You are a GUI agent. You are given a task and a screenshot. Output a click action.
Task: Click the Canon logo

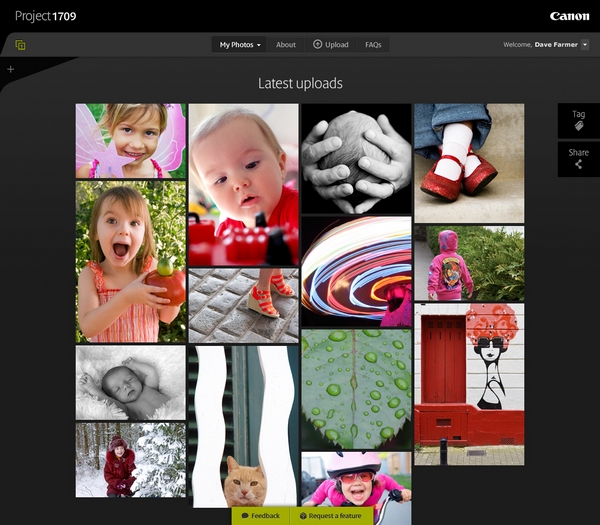[569, 16]
